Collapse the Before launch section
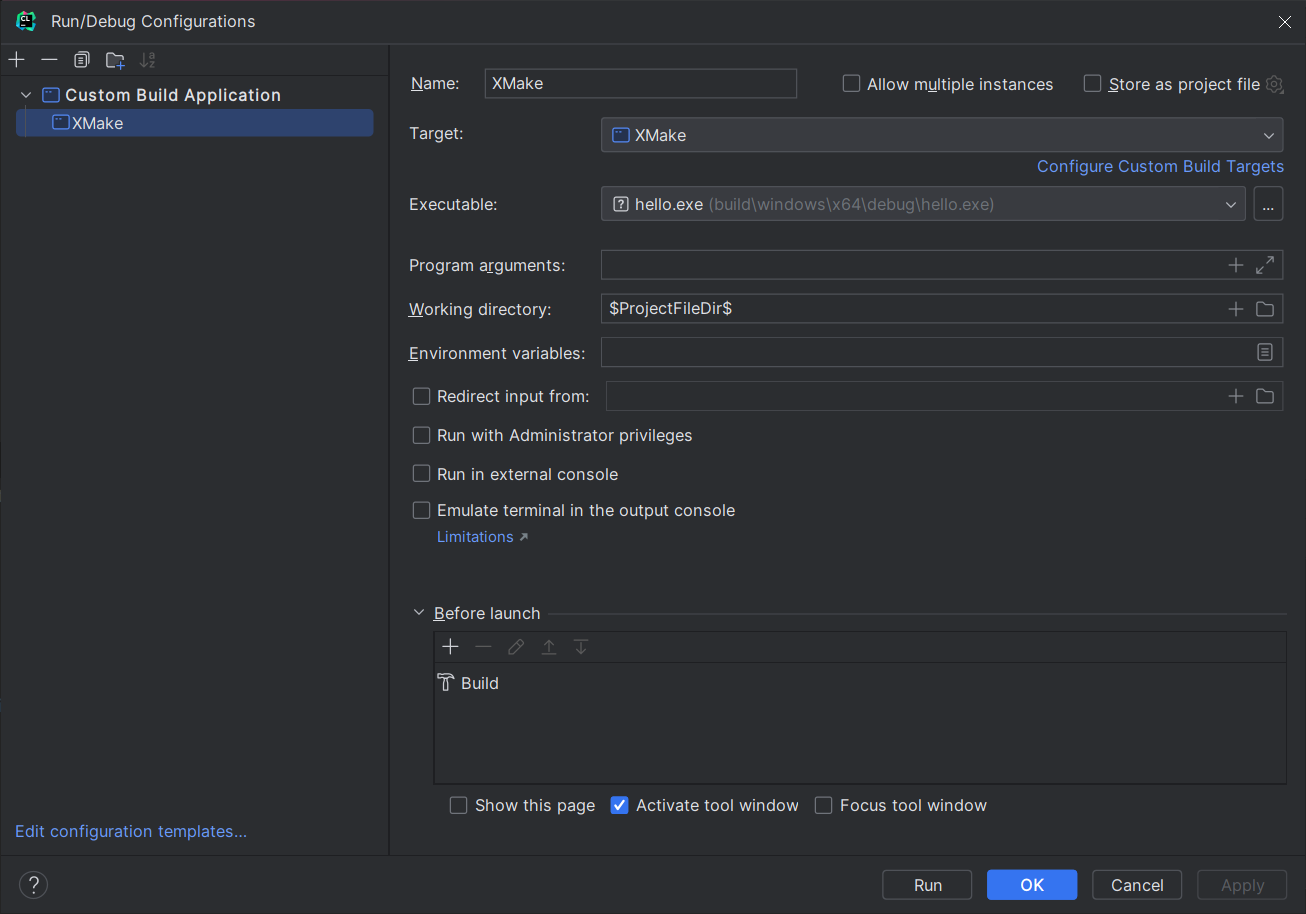Screen dimensions: 1306x914 pos(419,613)
